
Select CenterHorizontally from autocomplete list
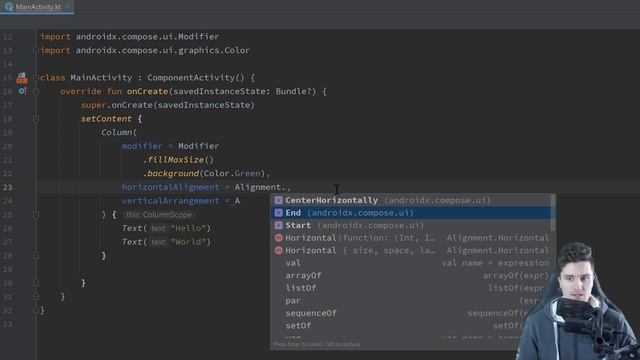point(411,200)
